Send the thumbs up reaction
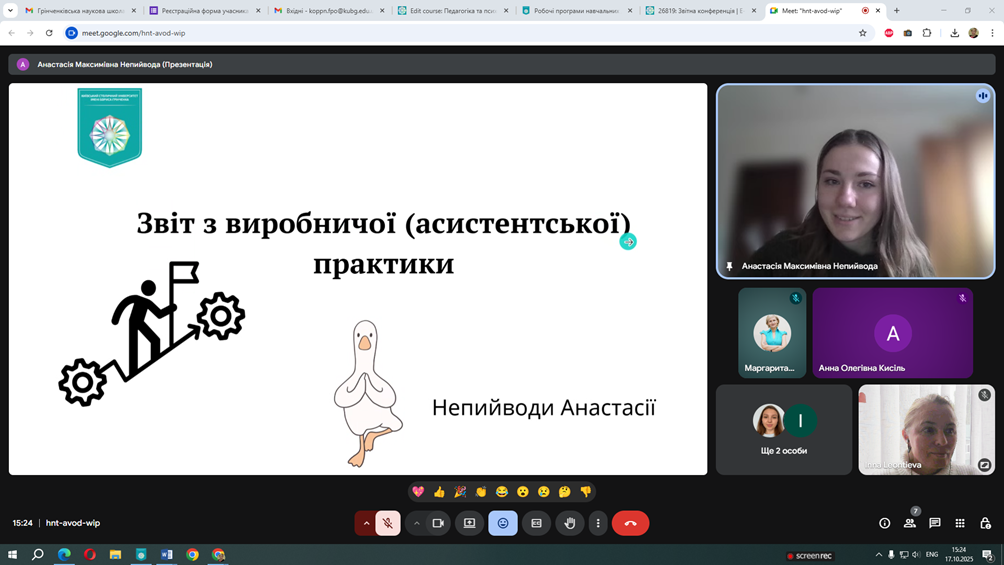This screenshot has width=1004, height=565. 439,492
